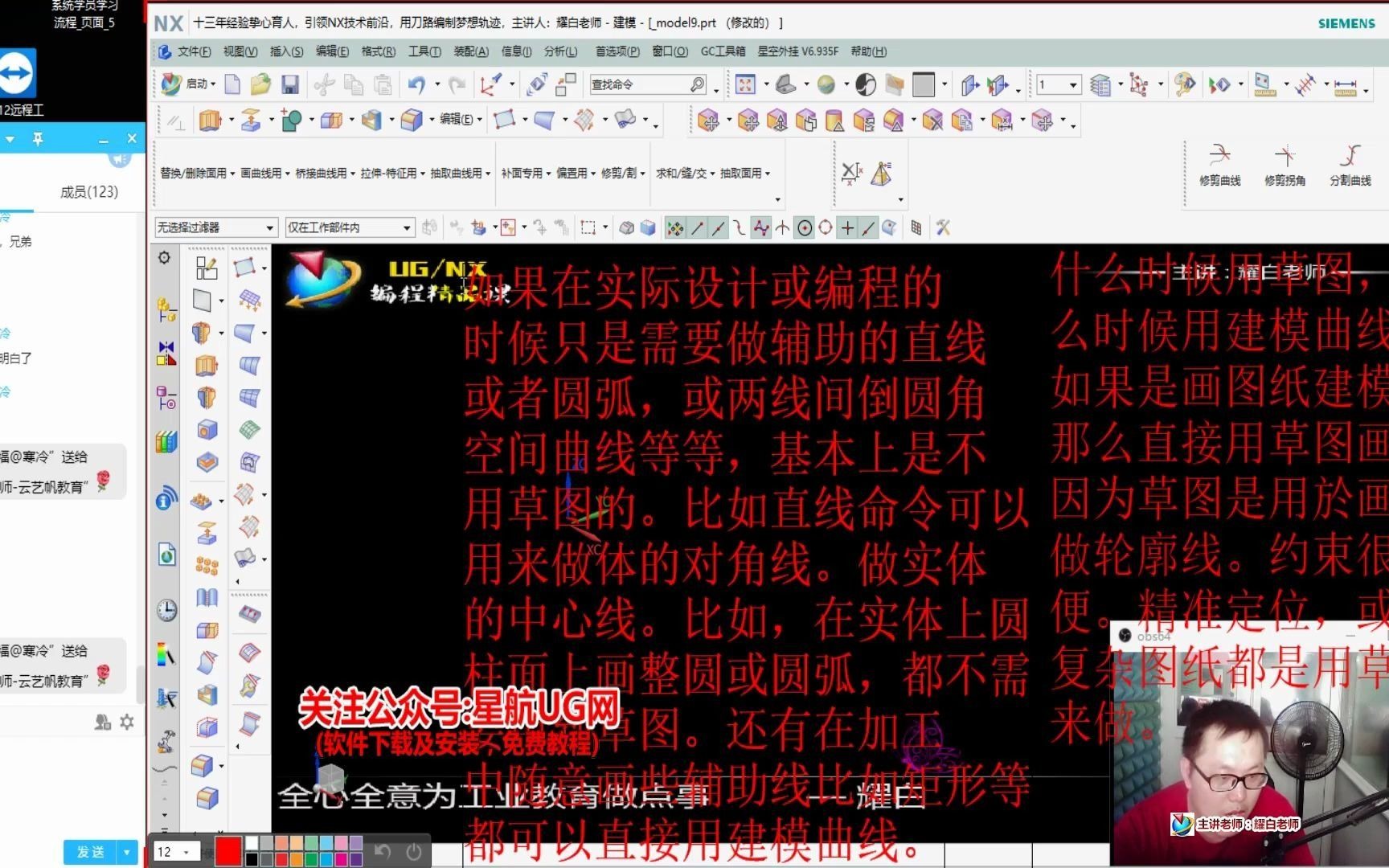The image size is (1389, 868).
Task: Toggle the Arc Center snap option
Action: (804, 228)
